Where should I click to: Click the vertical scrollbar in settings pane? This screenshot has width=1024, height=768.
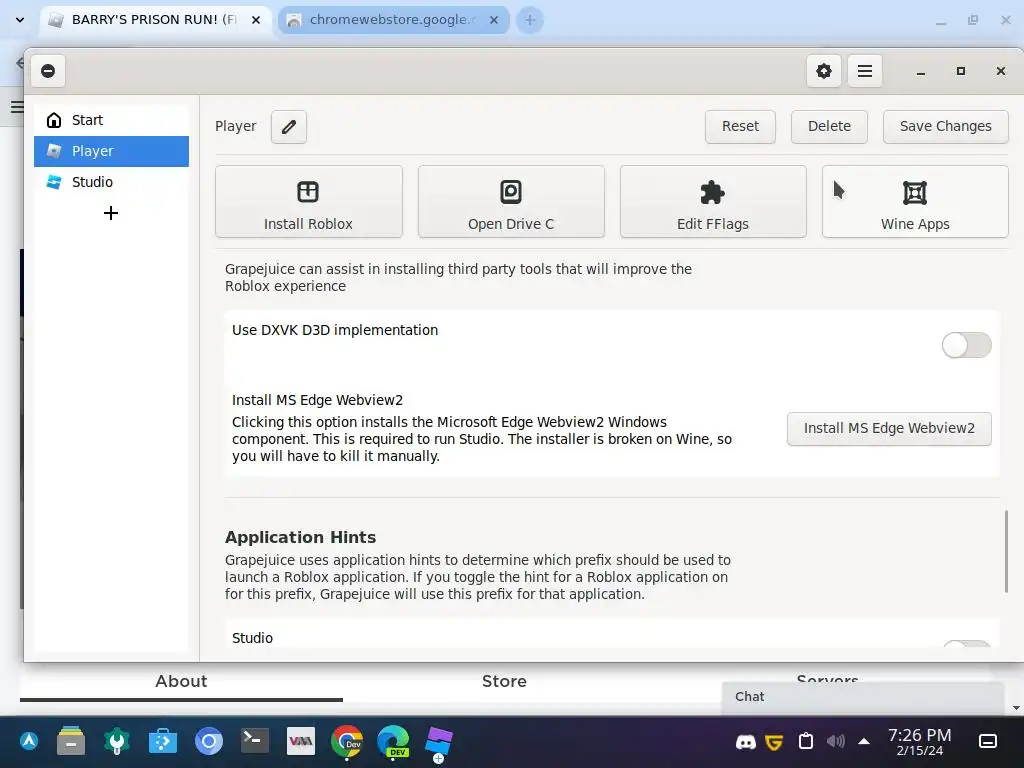(1006, 552)
